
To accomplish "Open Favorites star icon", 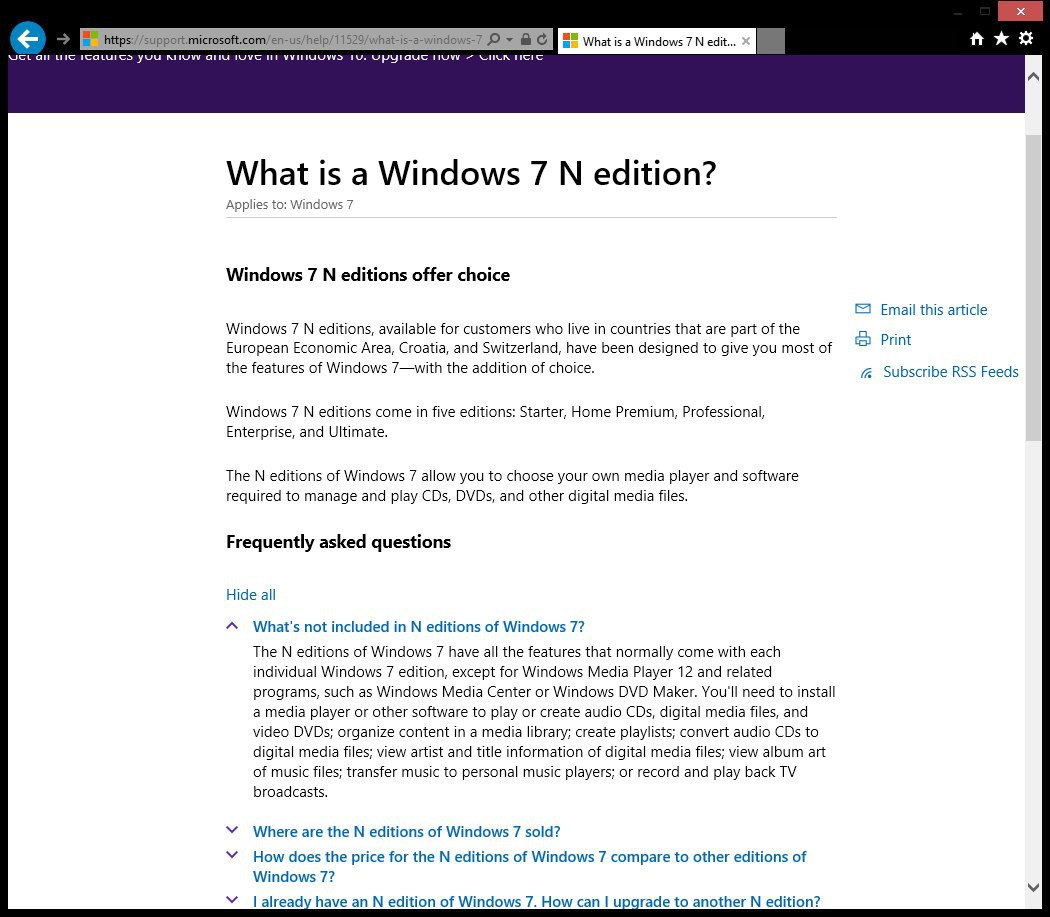I will (1001, 38).
